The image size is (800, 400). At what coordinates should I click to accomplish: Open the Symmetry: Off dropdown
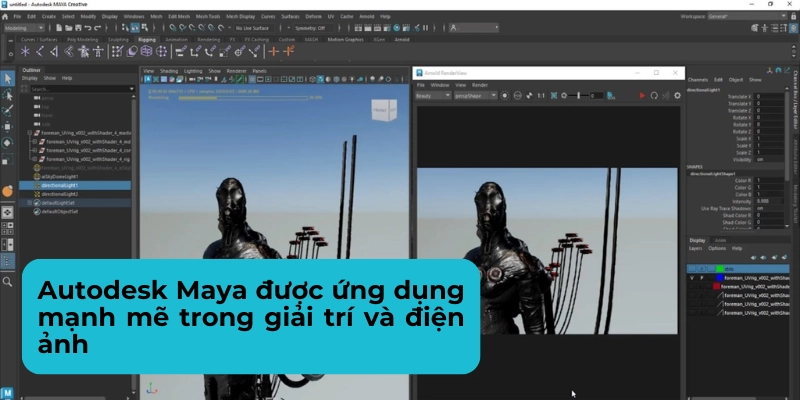tap(313, 28)
